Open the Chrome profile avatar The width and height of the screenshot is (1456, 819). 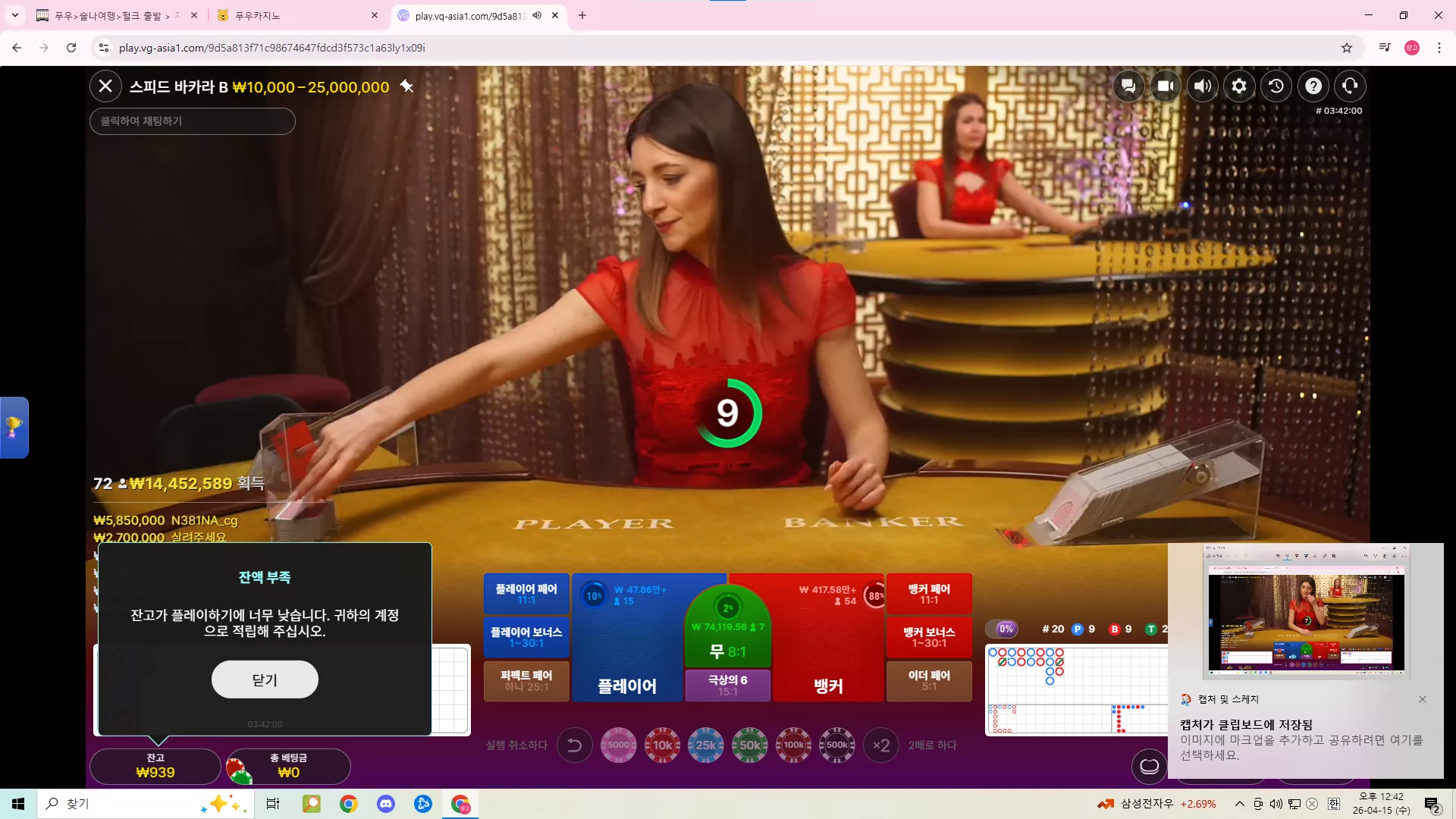click(x=1412, y=48)
